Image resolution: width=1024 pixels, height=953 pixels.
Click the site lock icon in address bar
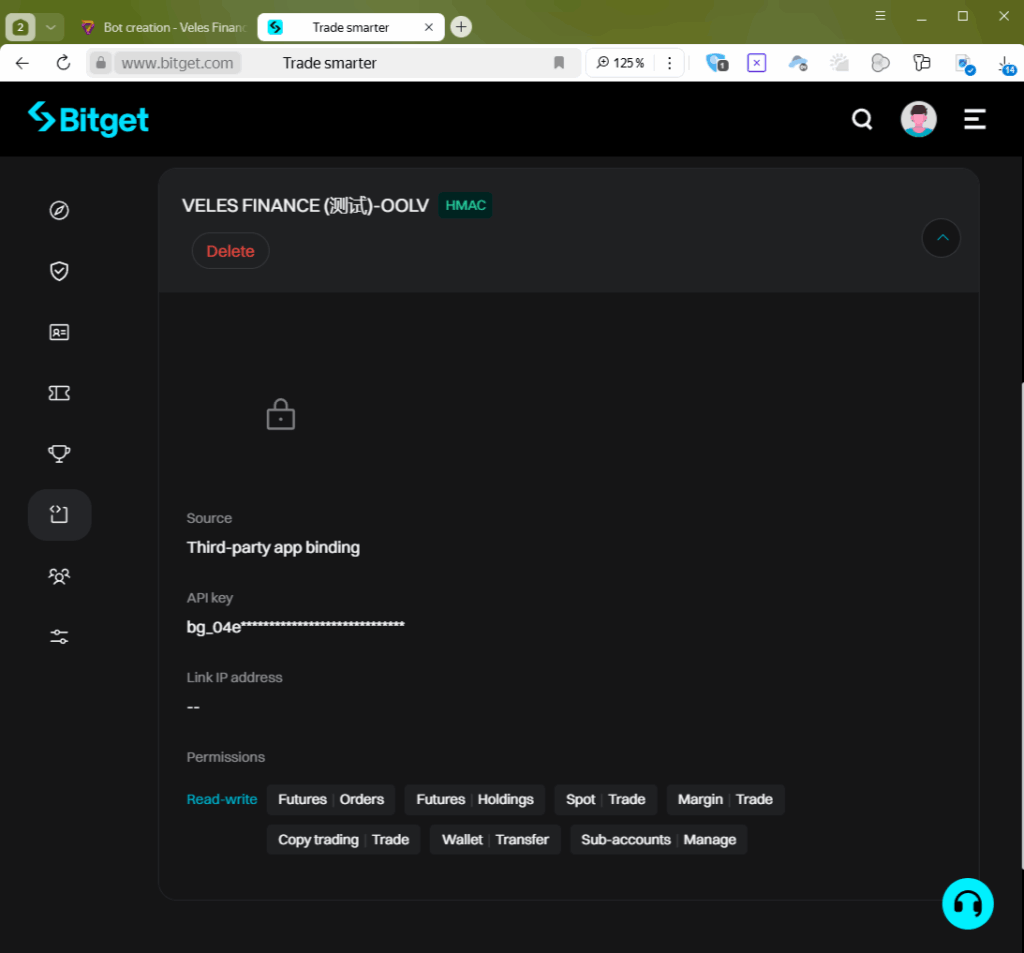(101, 63)
